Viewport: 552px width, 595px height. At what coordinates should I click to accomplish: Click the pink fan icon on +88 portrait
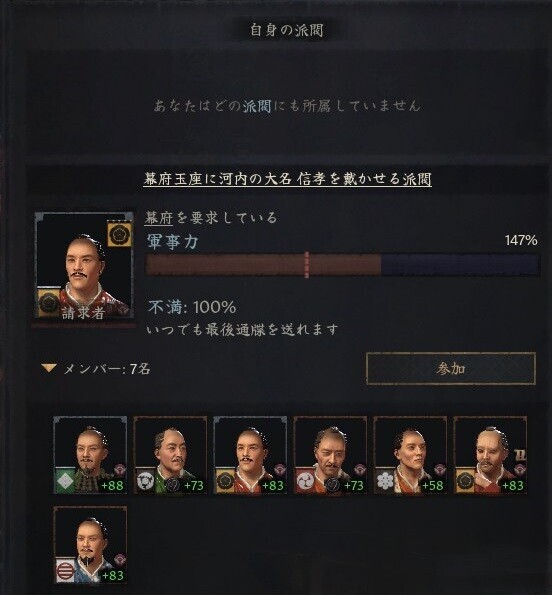point(120,470)
